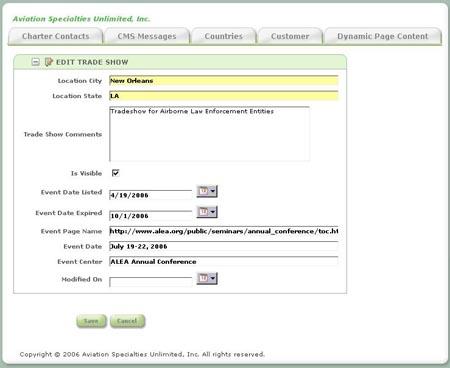Switch to the Charter Contacts tab

pos(55,36)
